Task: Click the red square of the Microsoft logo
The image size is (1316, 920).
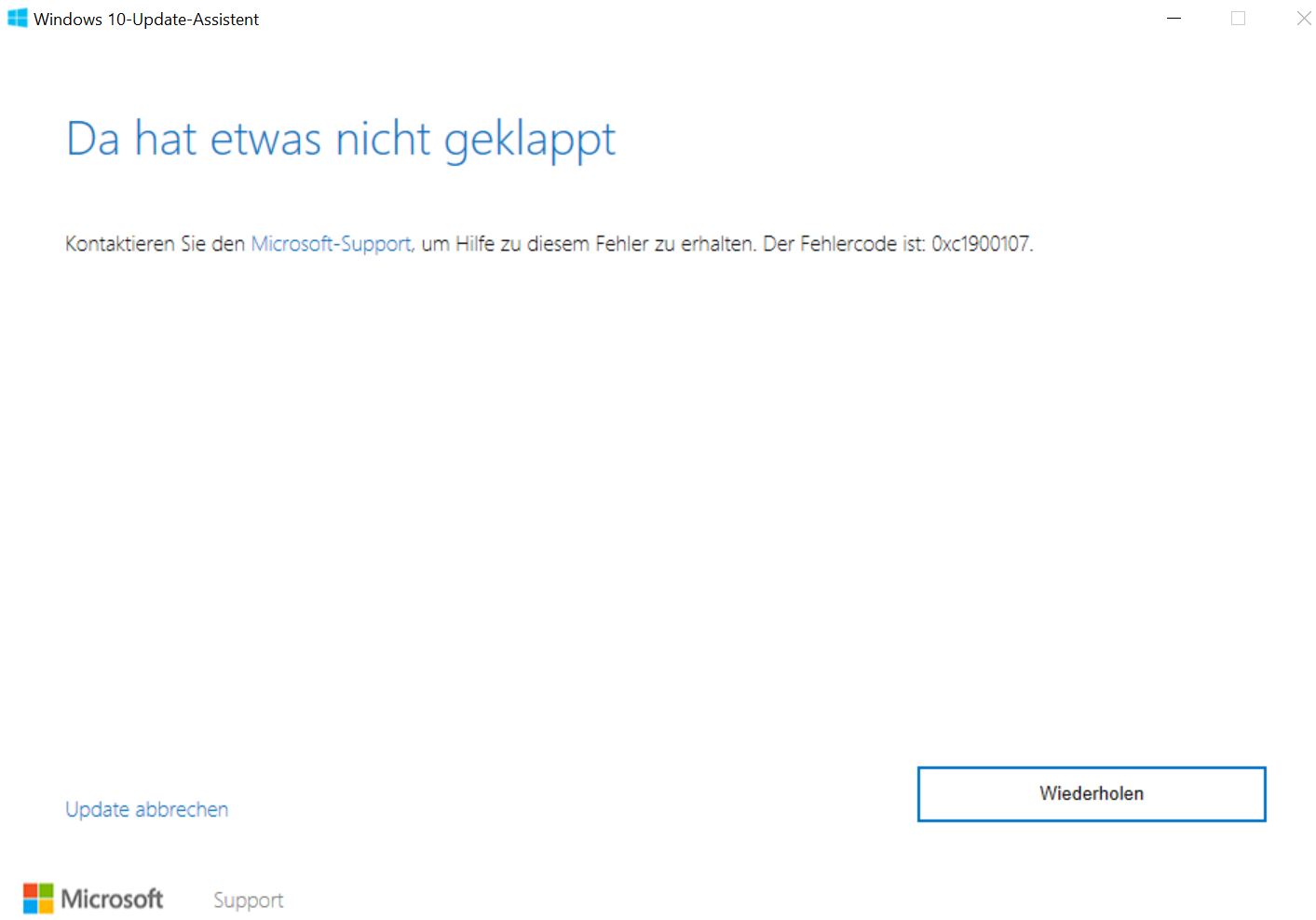Action: pyautogui.click(x=32, y=889)
